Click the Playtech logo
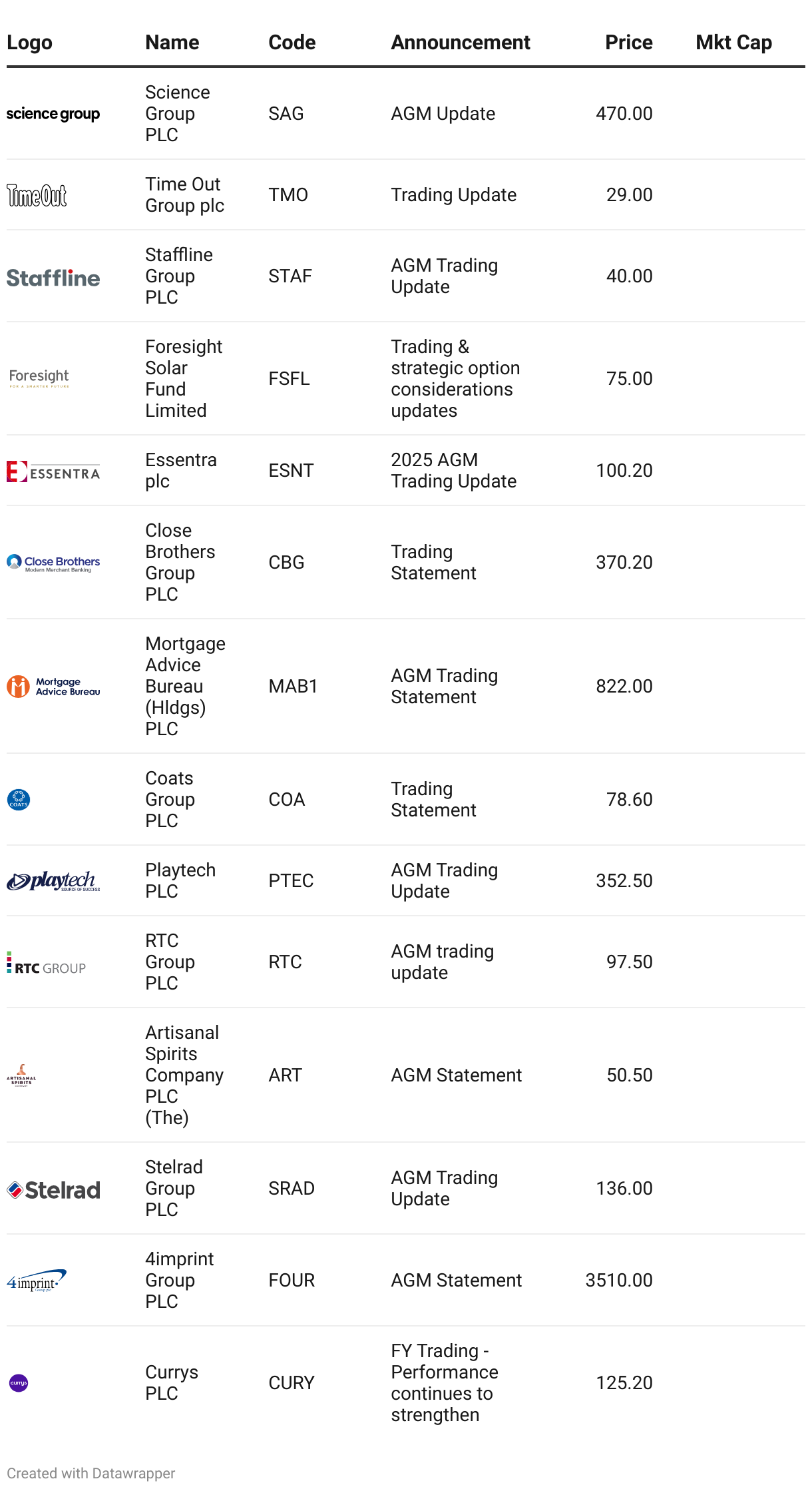Image resolution: width=812 pixels, height=1489 pixels. (x=53, y=881)
